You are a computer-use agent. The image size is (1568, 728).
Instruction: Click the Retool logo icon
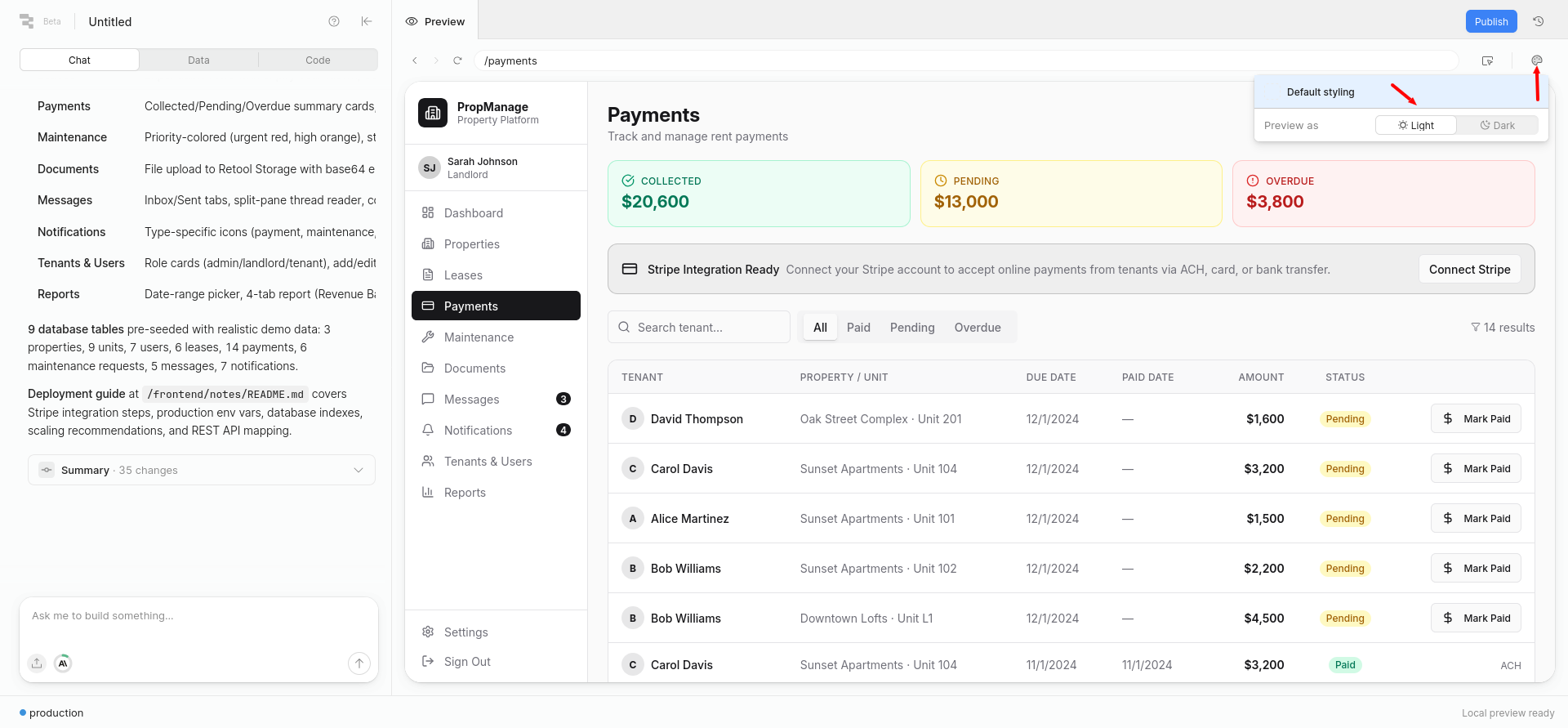pos(27,21)
